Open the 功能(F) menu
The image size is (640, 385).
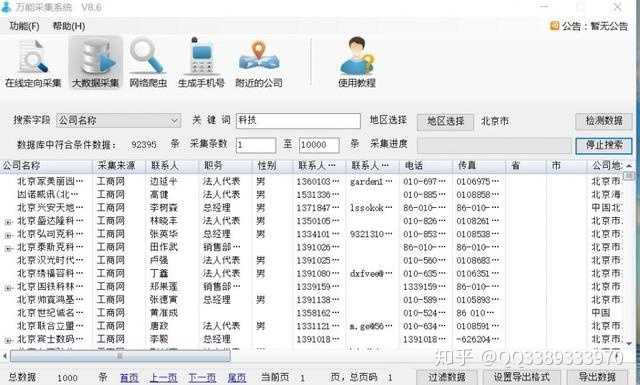pos(24,26)
